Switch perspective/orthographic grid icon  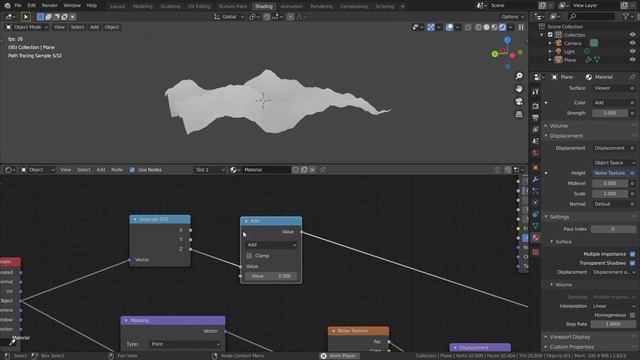519,114
